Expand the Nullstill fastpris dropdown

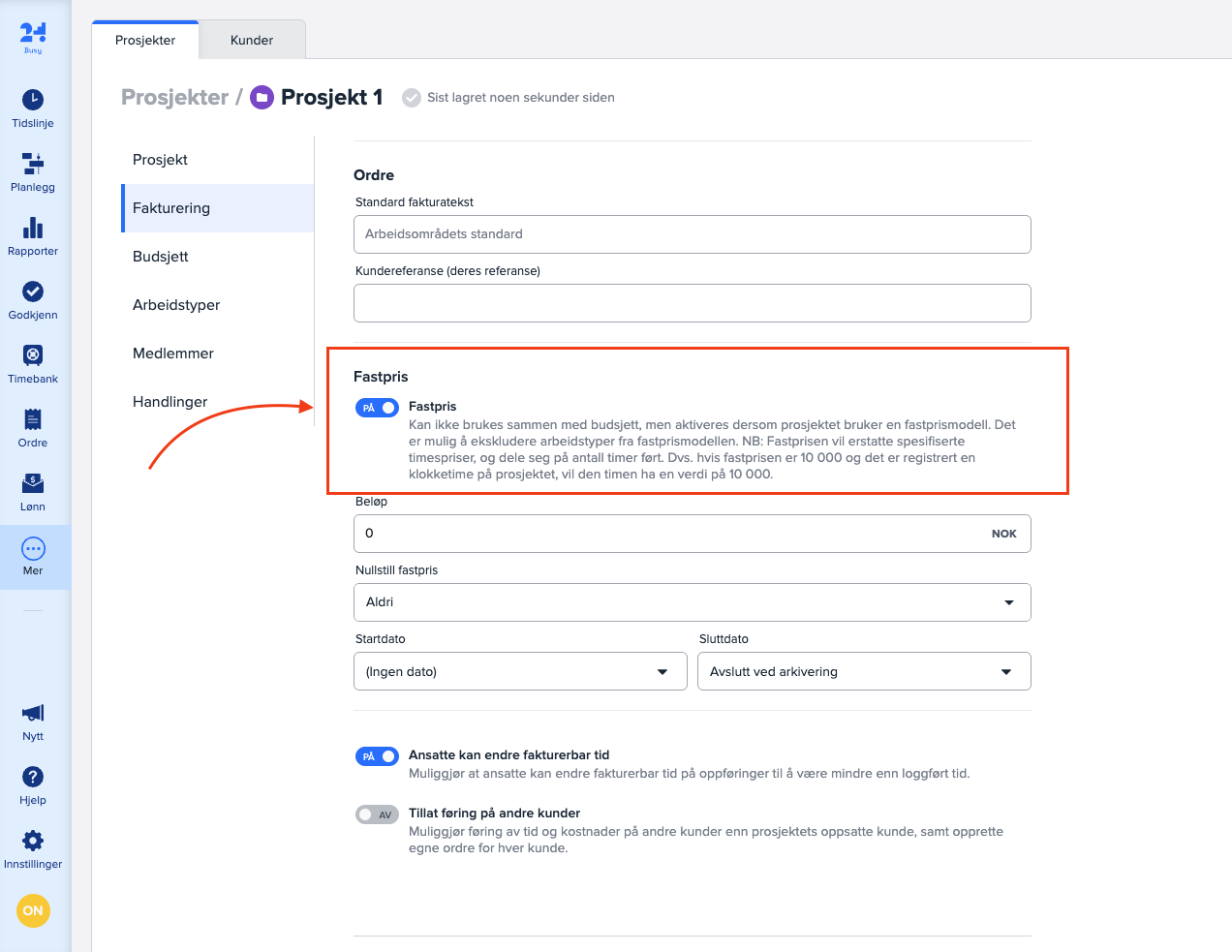tap(692, 602)
